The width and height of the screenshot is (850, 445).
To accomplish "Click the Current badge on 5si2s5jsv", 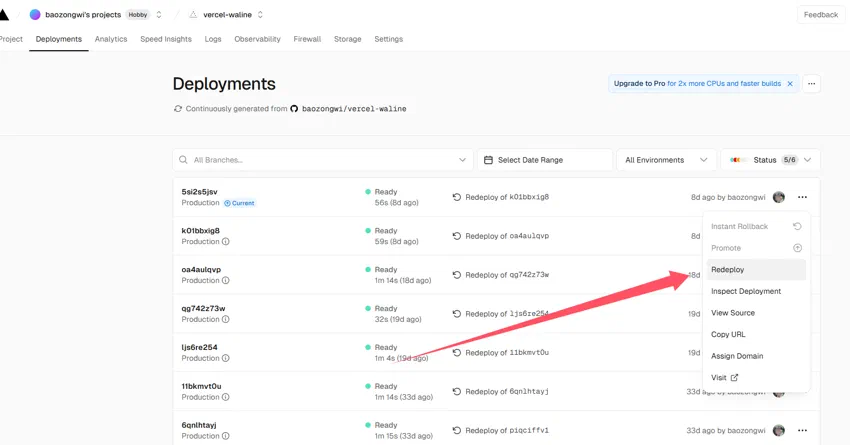I will click(240, 203).
